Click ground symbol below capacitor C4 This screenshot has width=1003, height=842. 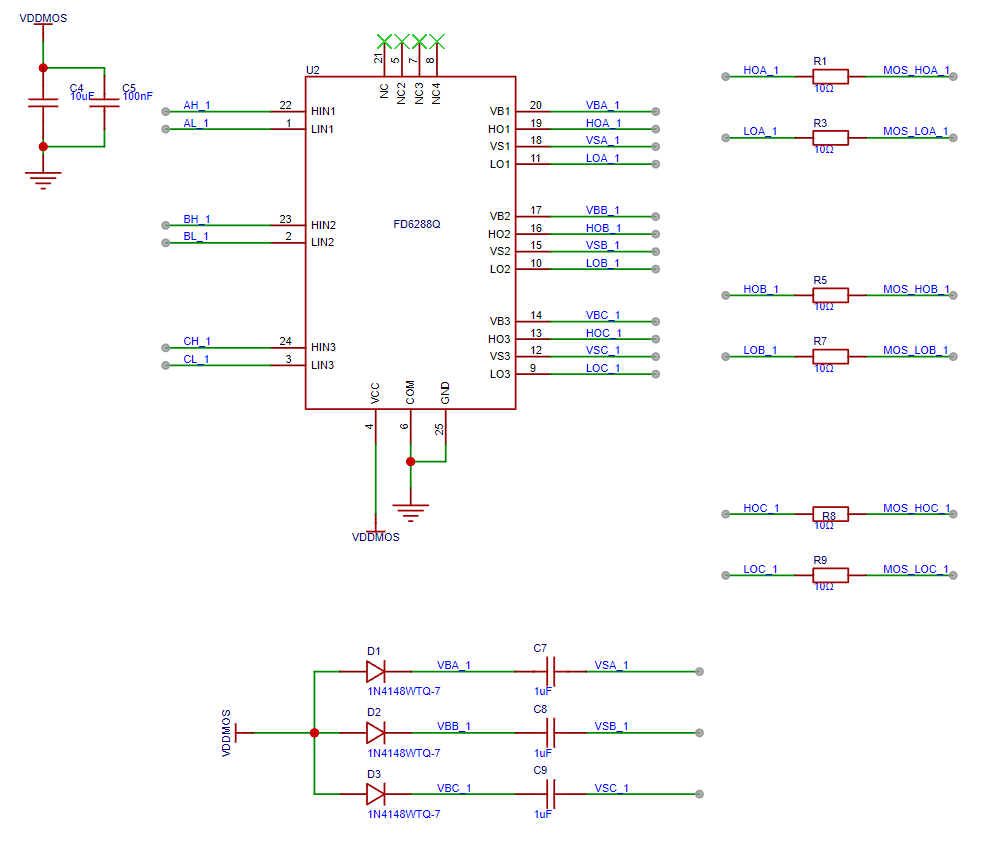(x=43, y=180)
